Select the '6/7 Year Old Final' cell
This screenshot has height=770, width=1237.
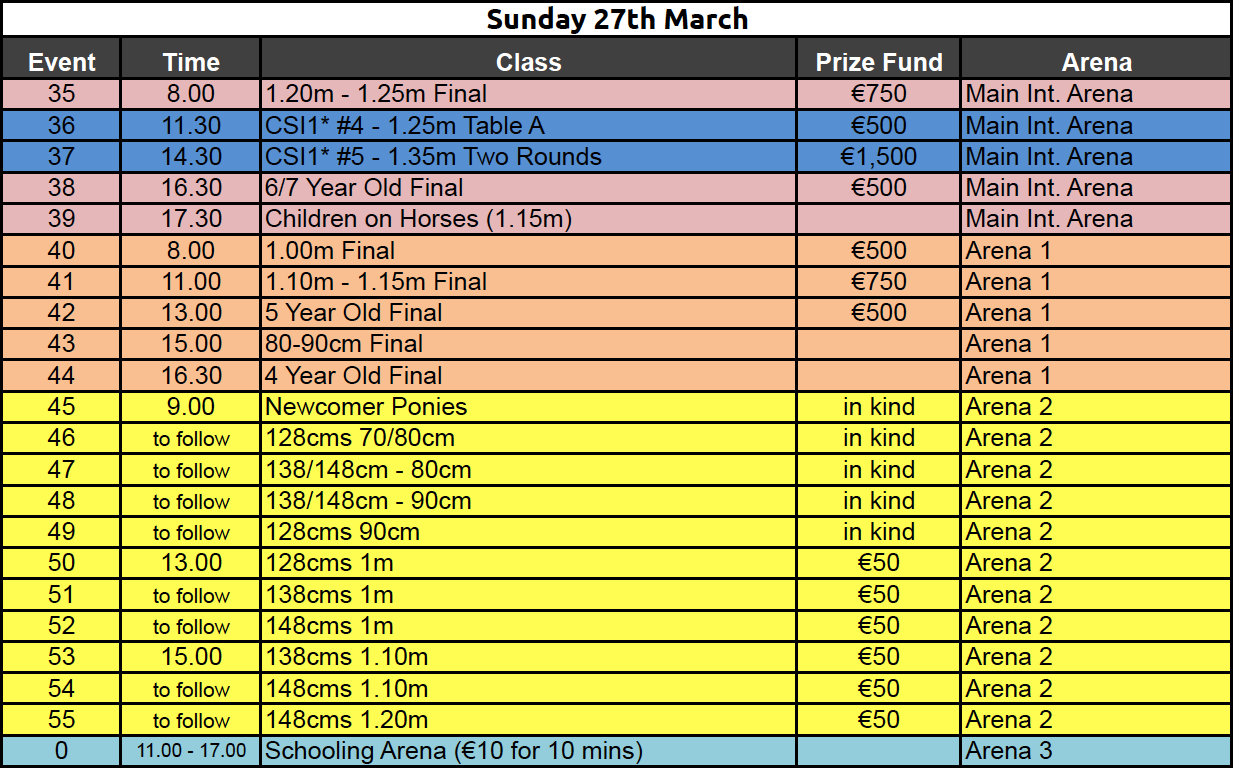click(x=529, y=187)
